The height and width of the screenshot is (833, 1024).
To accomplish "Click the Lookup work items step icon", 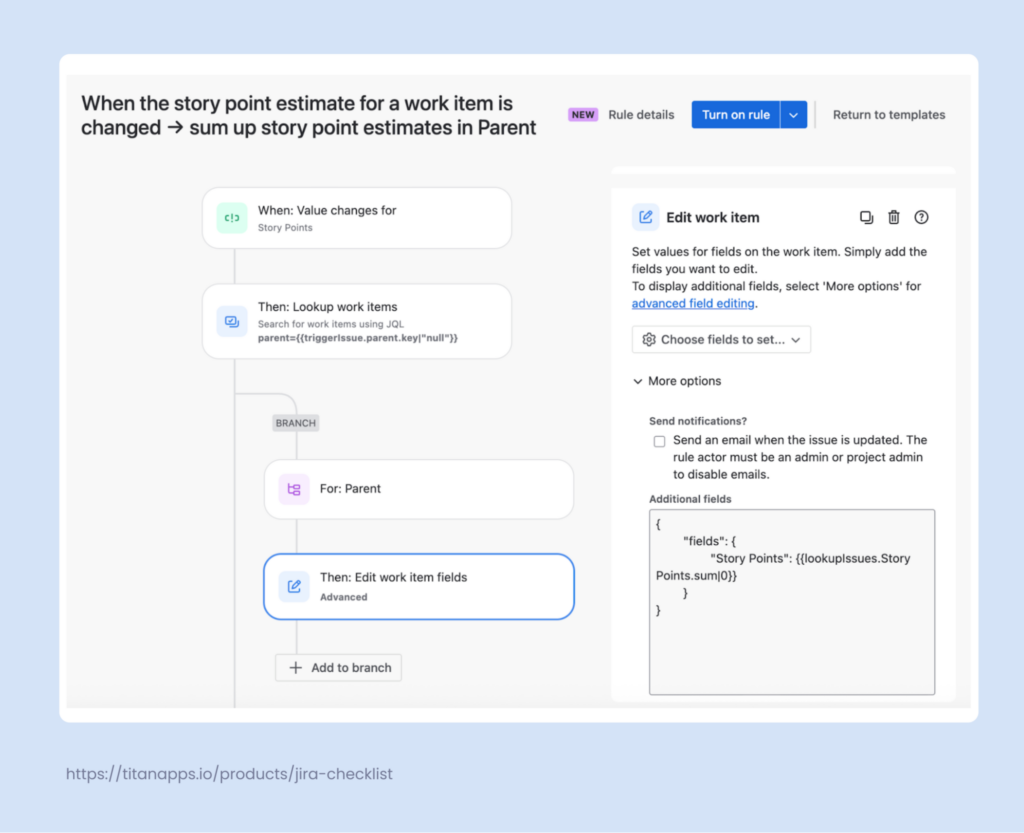I will coord(232,320).
